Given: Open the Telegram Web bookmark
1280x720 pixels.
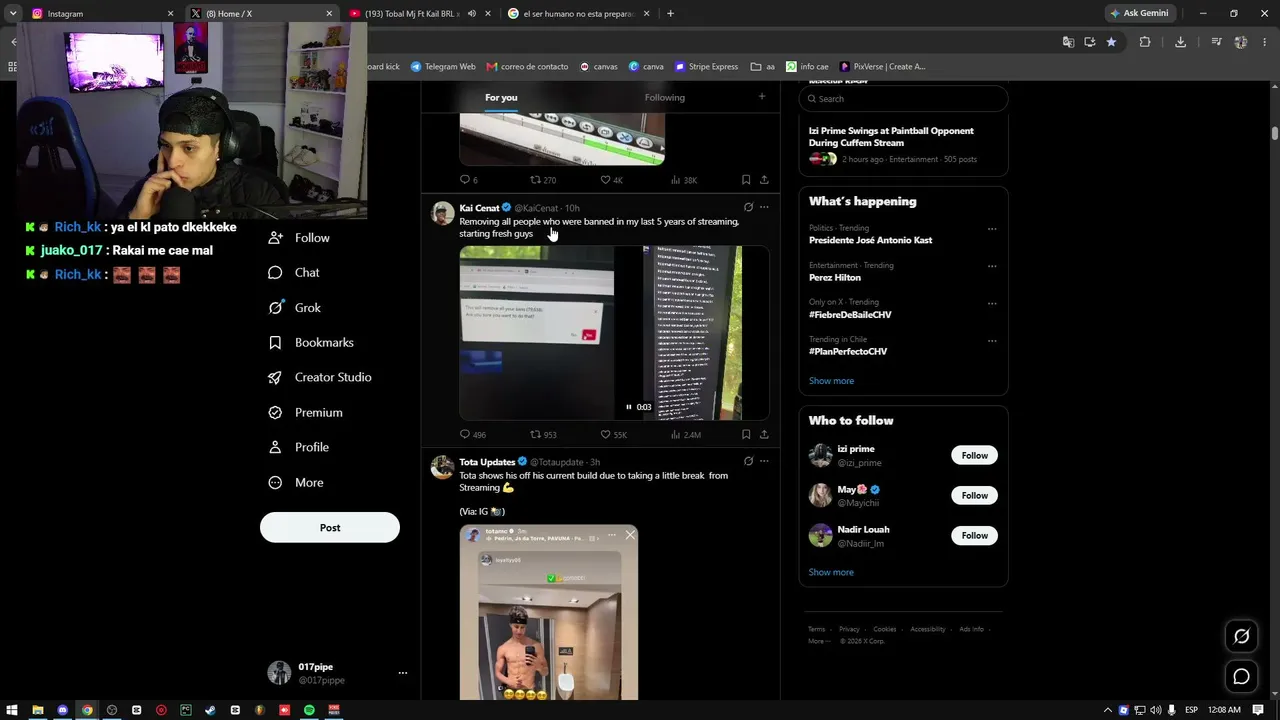Looking at the screenshot, I should tap(443, 67).
